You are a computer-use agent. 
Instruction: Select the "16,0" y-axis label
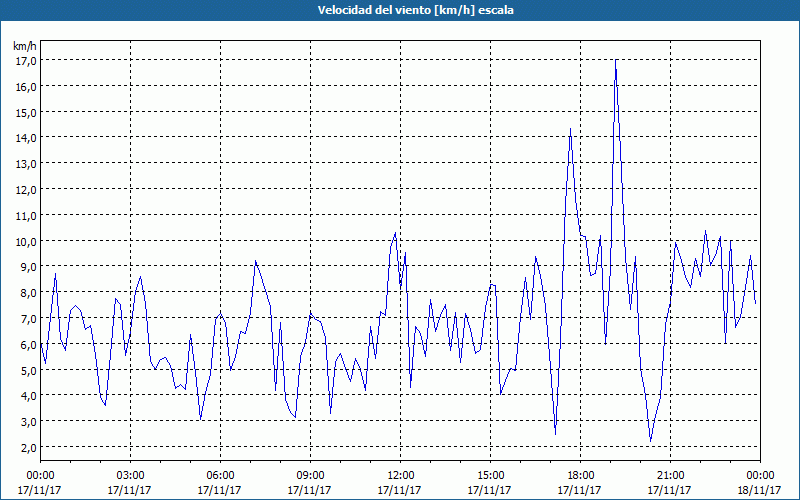tap(26, 87)
